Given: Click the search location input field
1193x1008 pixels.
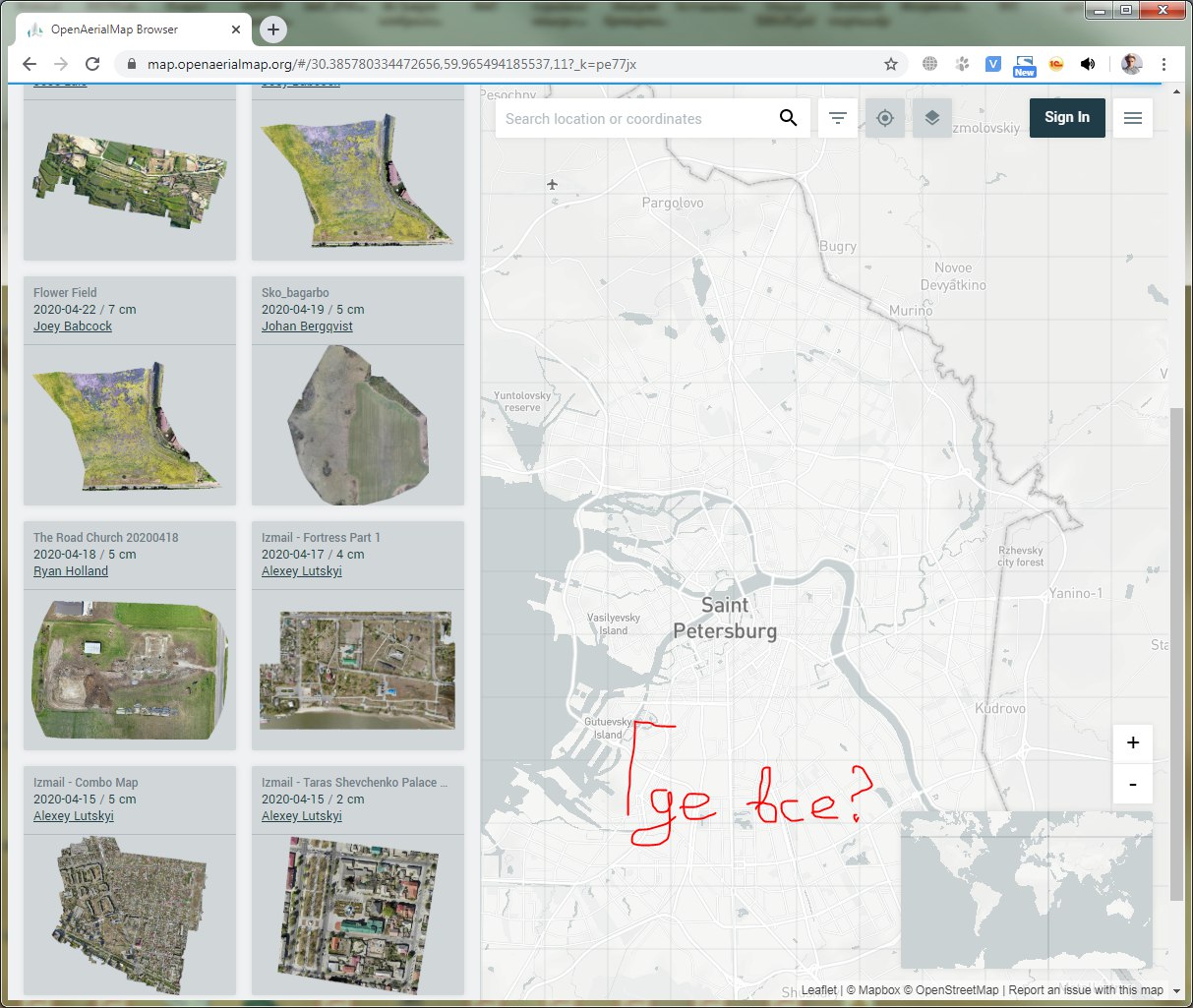Looking at the screenshot, I should [635, 118].
